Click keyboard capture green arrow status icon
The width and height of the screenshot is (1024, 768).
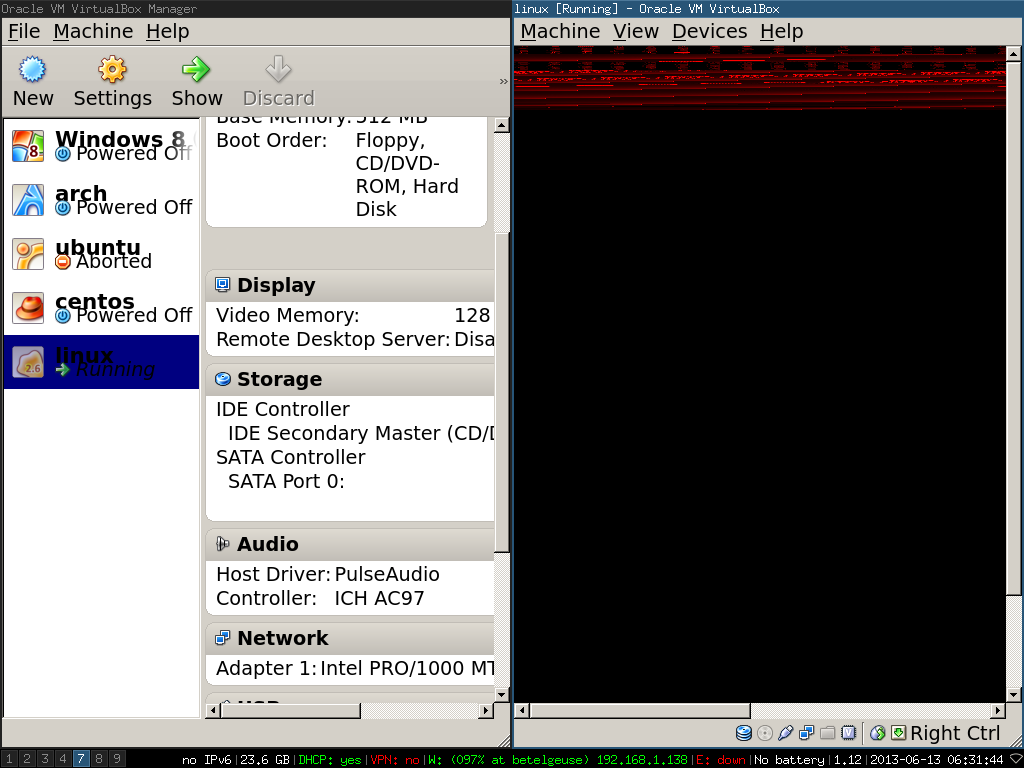899,733
